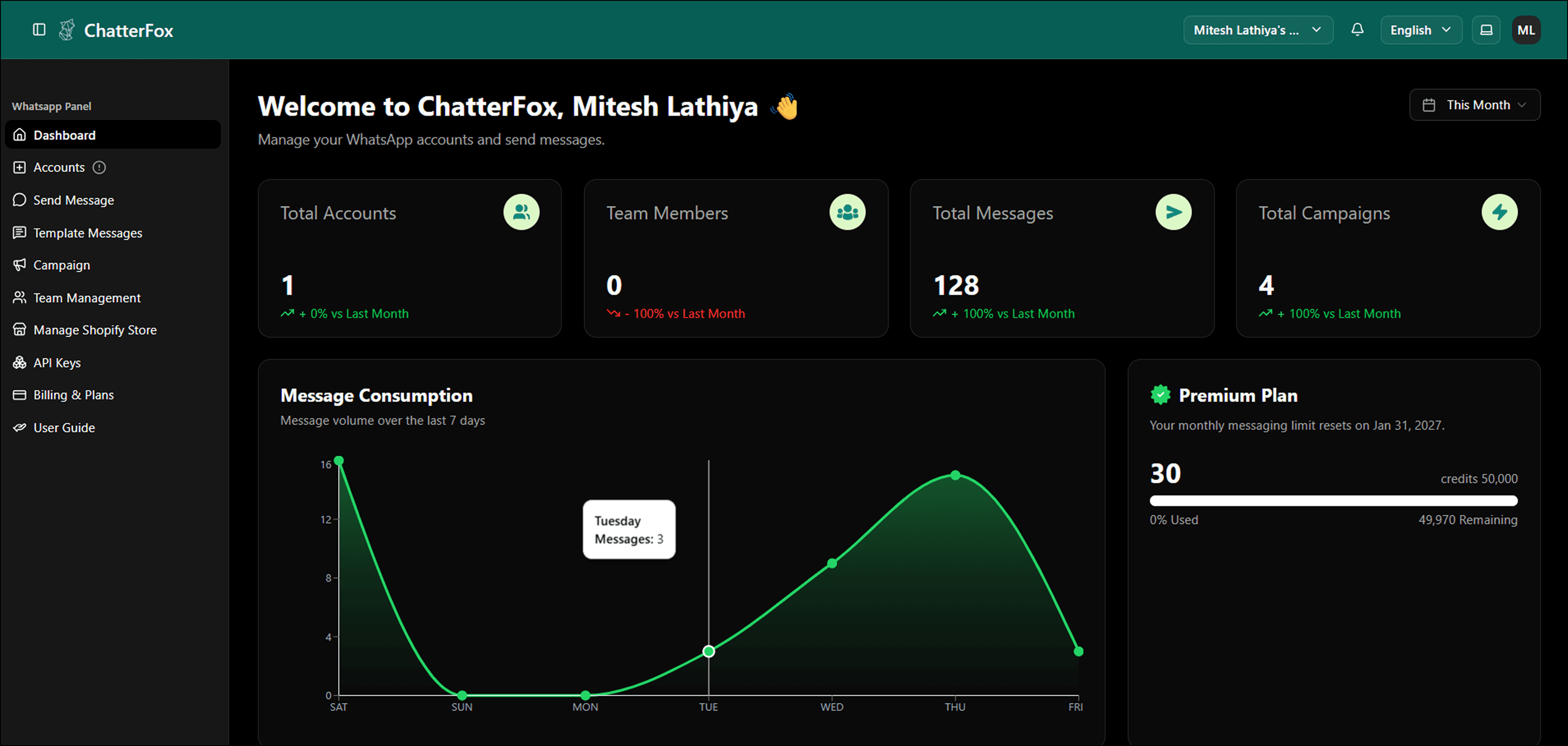Click the Tuesday Messages tooltip
Image resolution: width=1568 pixels, height=746 pixels.
(x=629, y=529)
